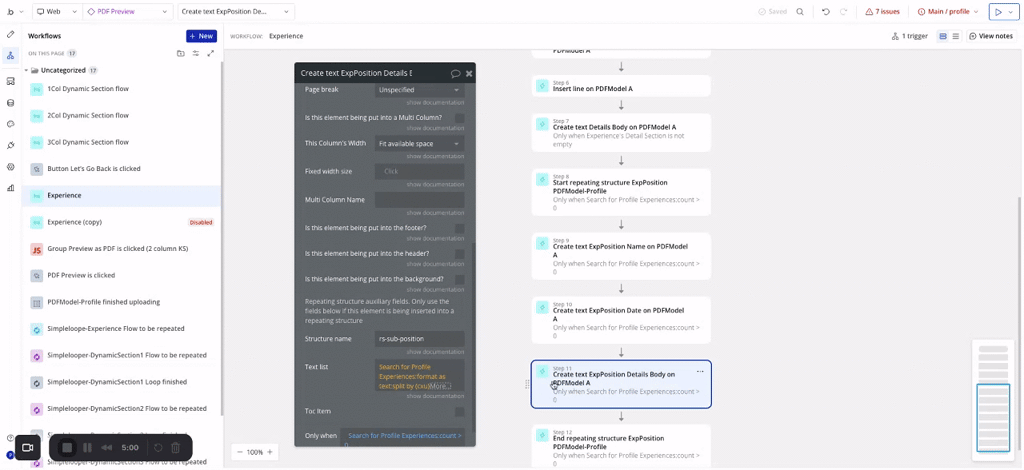Click the Structure name field 'rs-sub-position'
The height and width of the screenshot is (470, 1024).
point(419,339)
